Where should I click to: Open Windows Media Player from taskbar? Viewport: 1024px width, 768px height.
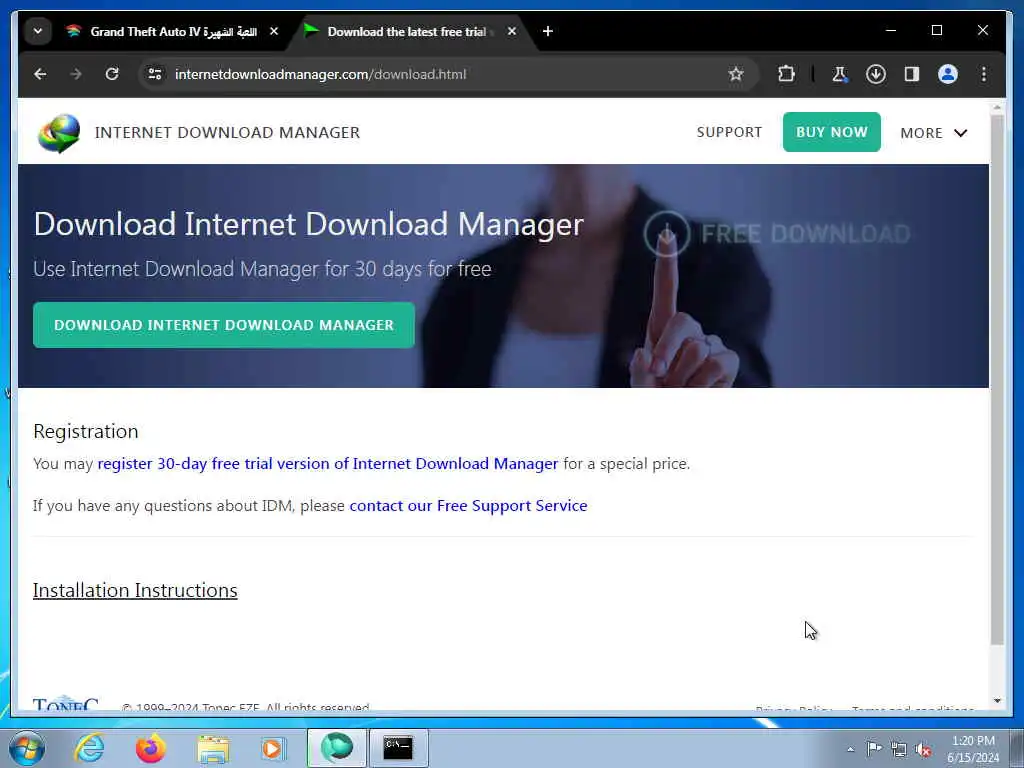pyautogui.click(x=273, y=748)
